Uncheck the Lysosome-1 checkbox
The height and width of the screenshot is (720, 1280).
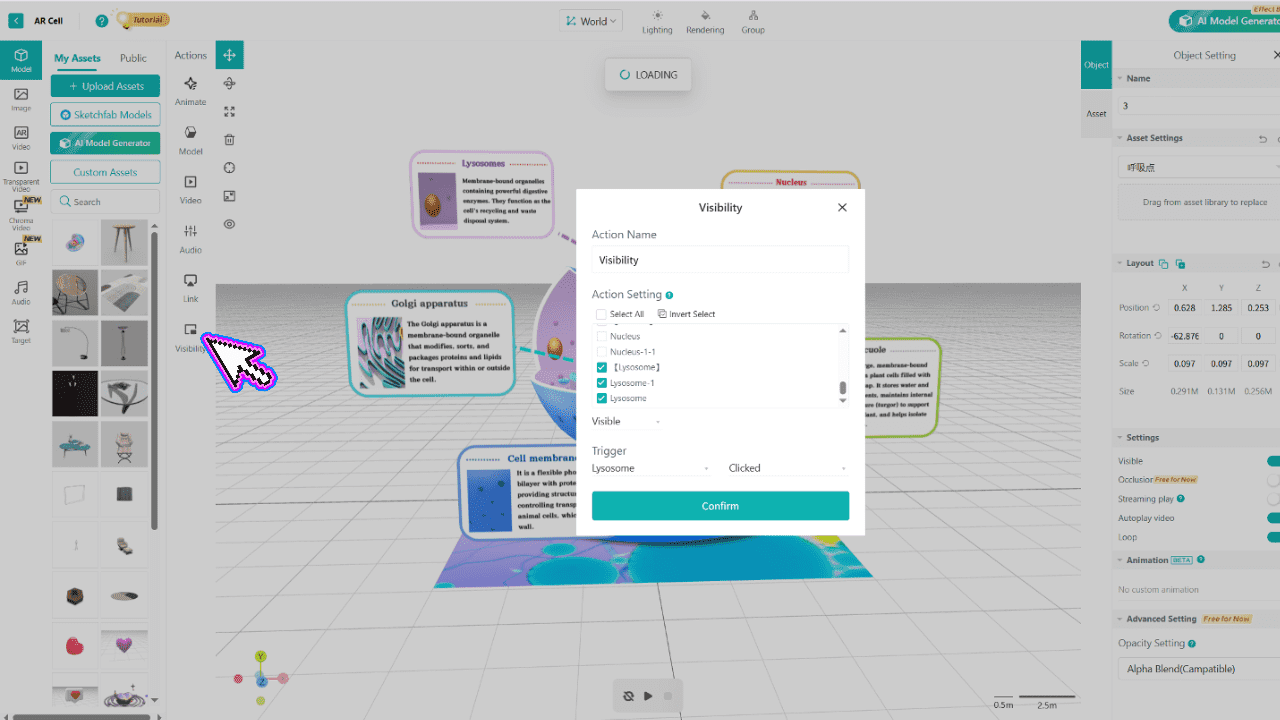click(x=601, y=383)
